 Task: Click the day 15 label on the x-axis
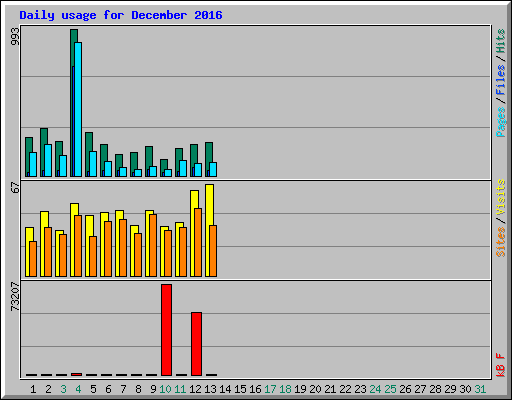point(240,389)
